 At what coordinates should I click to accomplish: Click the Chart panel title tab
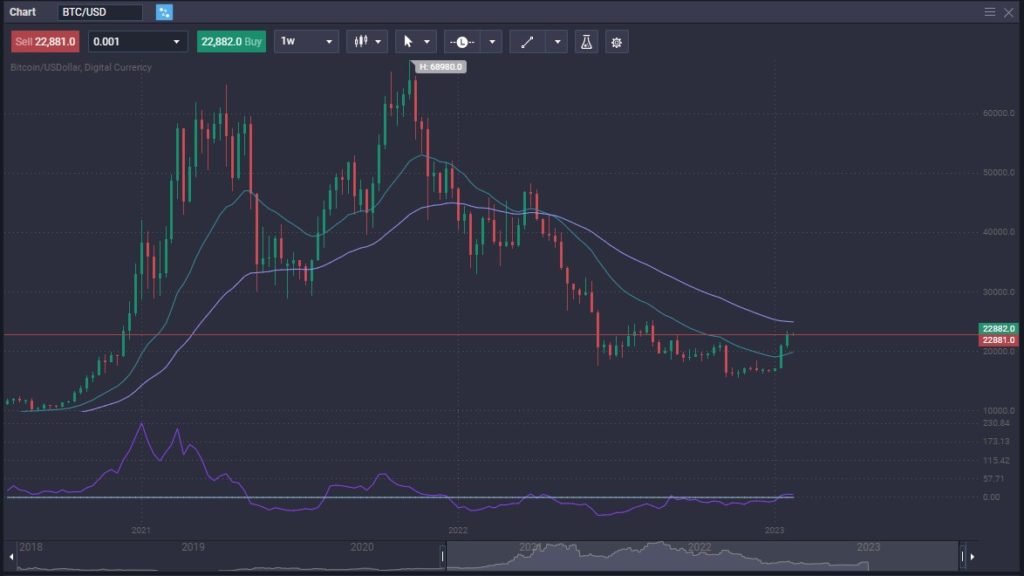click(x=23, y=12)
